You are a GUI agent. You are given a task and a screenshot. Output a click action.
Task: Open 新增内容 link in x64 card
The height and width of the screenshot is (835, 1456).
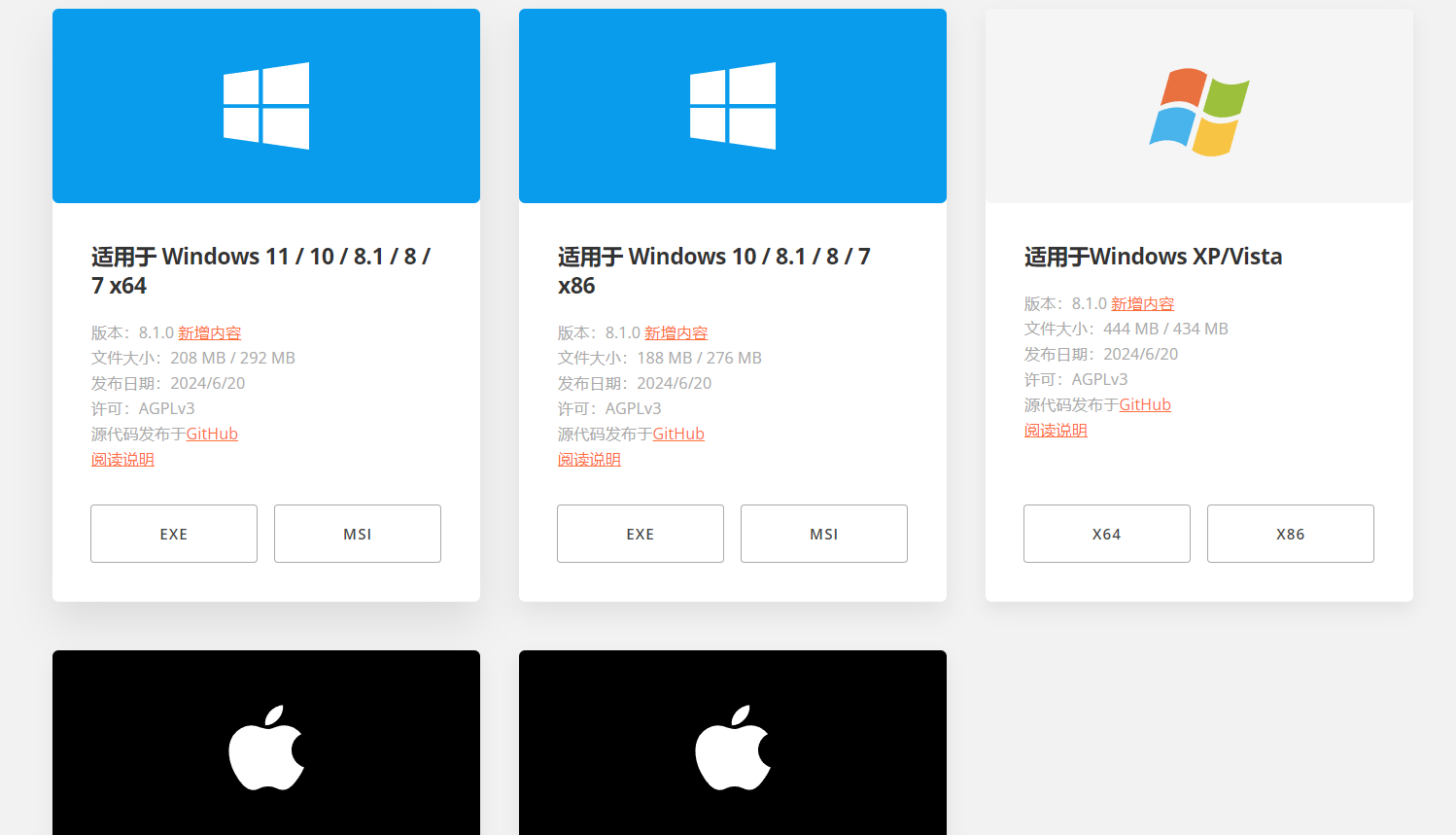[x=210, y=333]
